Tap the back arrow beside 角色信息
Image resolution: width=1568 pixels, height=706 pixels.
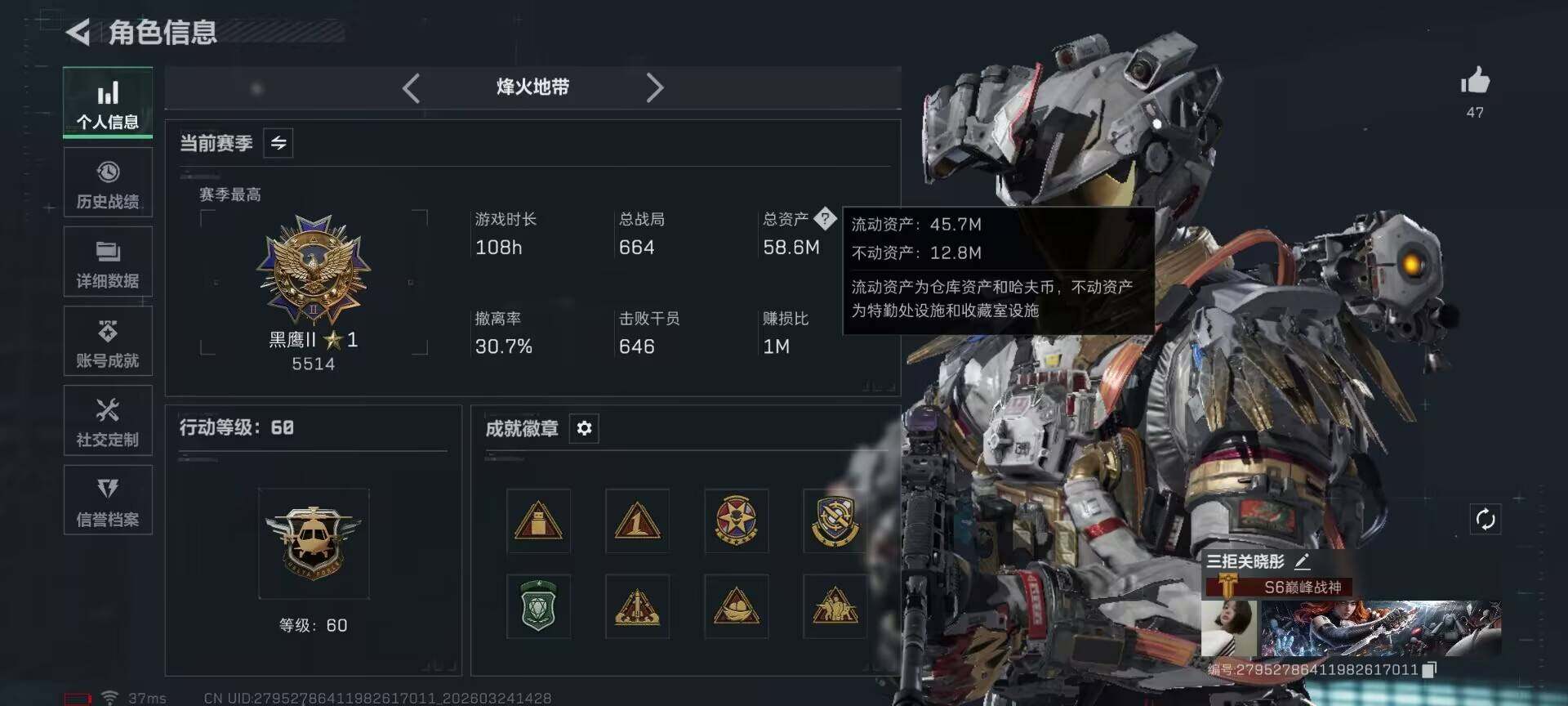pyautogui.click(x=78, y=33)
